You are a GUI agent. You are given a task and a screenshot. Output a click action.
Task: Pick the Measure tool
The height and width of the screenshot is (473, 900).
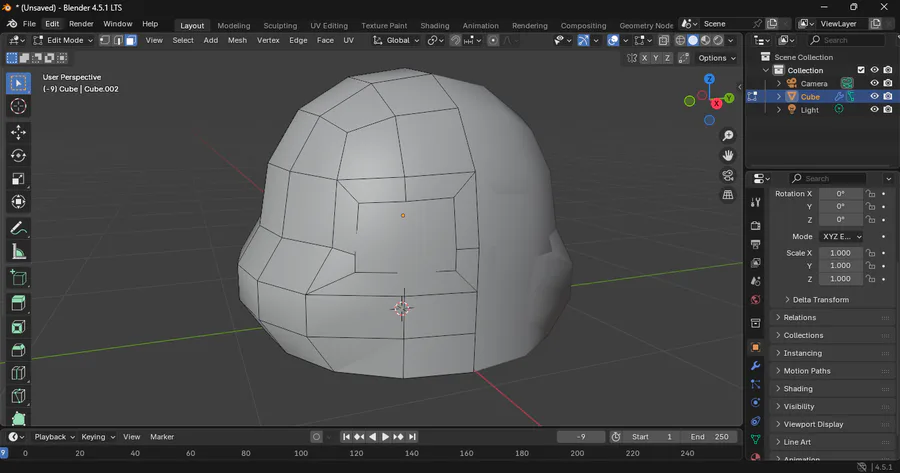pos(18,251)
